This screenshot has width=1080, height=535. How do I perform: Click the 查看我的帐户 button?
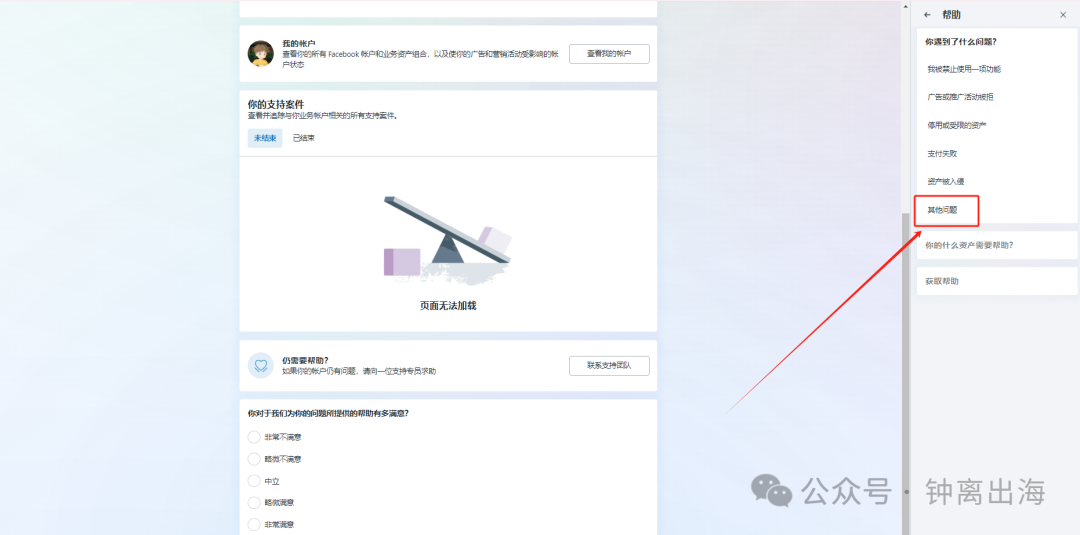point(609,54)
